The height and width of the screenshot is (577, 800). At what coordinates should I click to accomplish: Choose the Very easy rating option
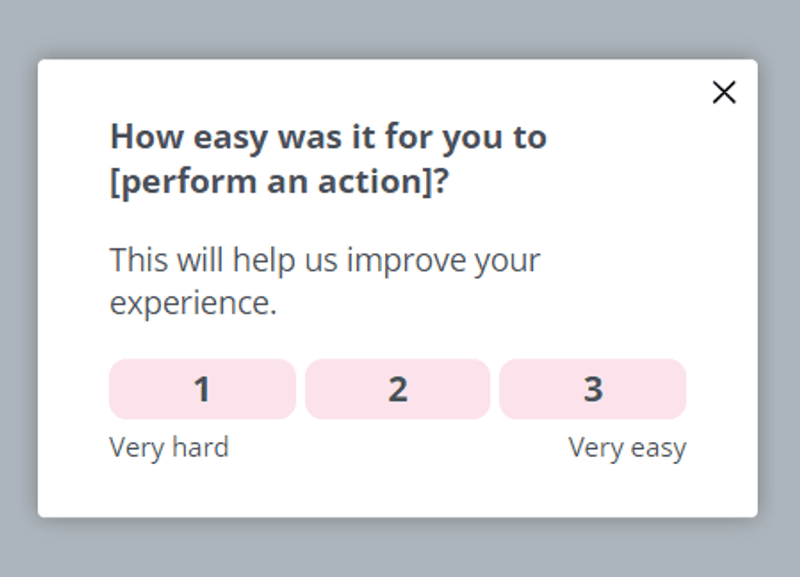pos(593,389)
